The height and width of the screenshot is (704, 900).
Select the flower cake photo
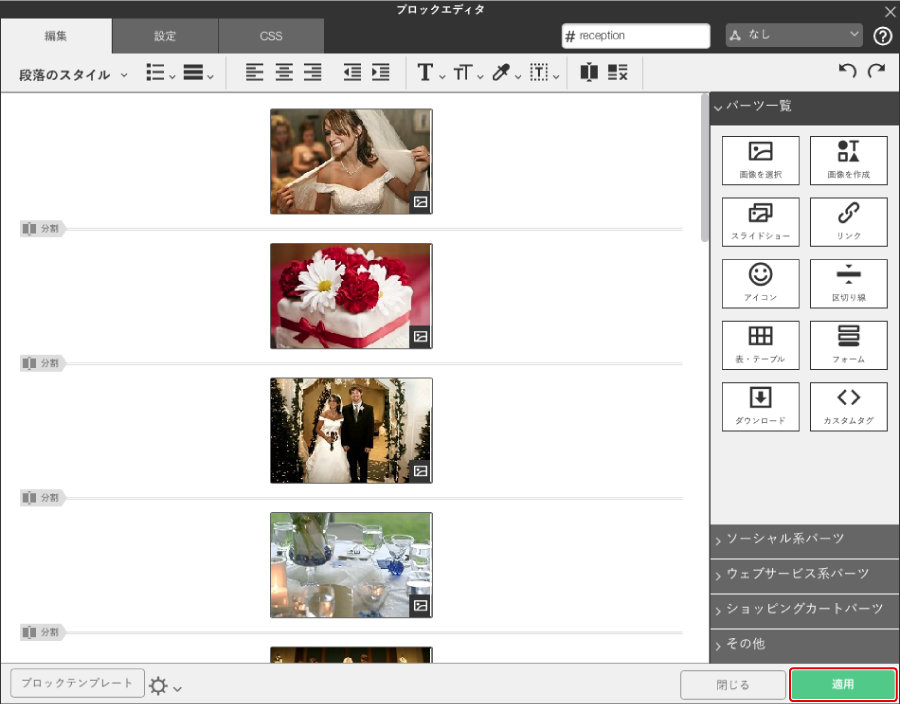(351, 296)
